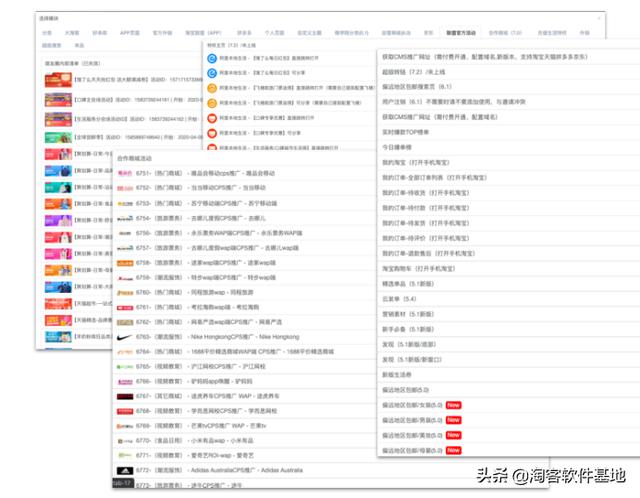Choose 实时爆款TOP榜单 entry
The width and height of the screenshot is (640, 498).
[x=405, y=132]
